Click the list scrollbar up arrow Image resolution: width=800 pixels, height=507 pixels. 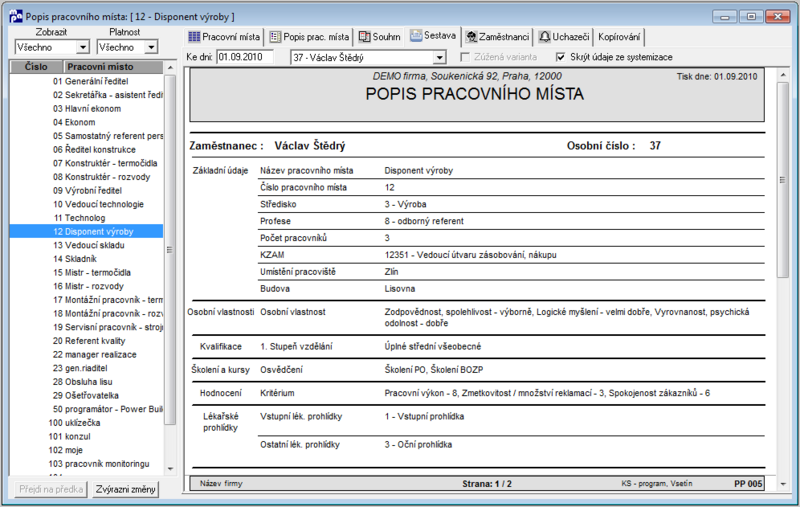170,67
